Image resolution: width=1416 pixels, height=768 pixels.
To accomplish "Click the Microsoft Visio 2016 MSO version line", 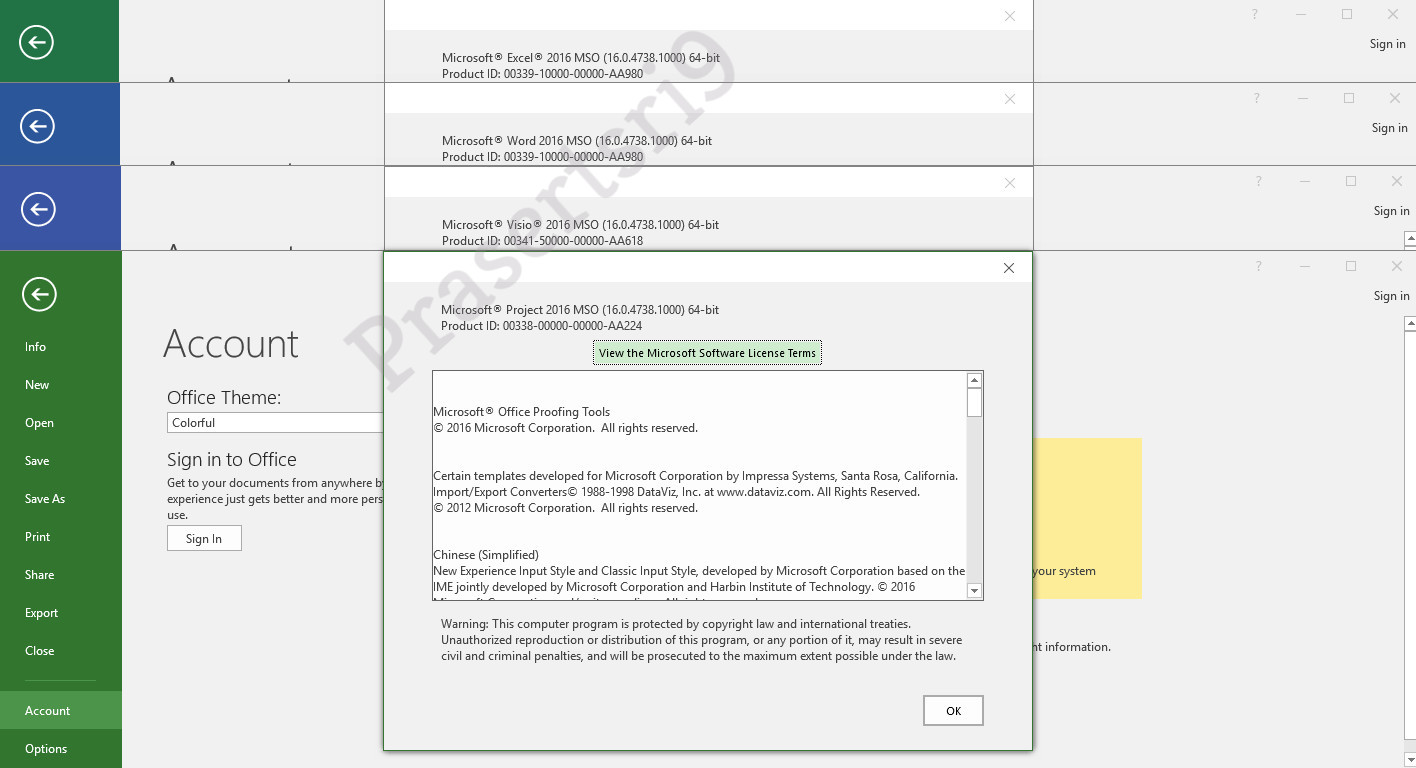I will coord(580,225).
